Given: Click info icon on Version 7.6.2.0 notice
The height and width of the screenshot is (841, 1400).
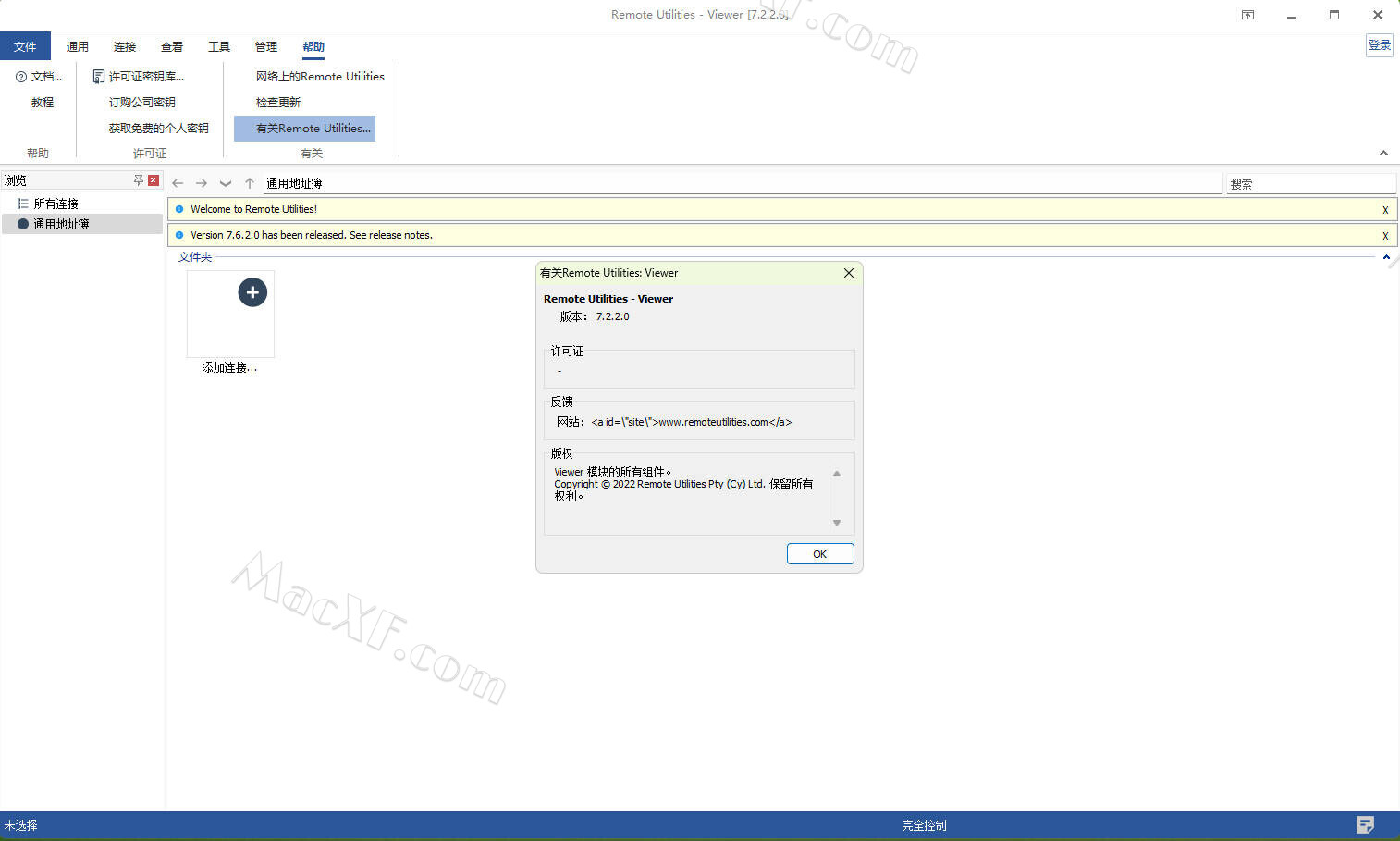Looking at the screenshot, I should (179, 235).
